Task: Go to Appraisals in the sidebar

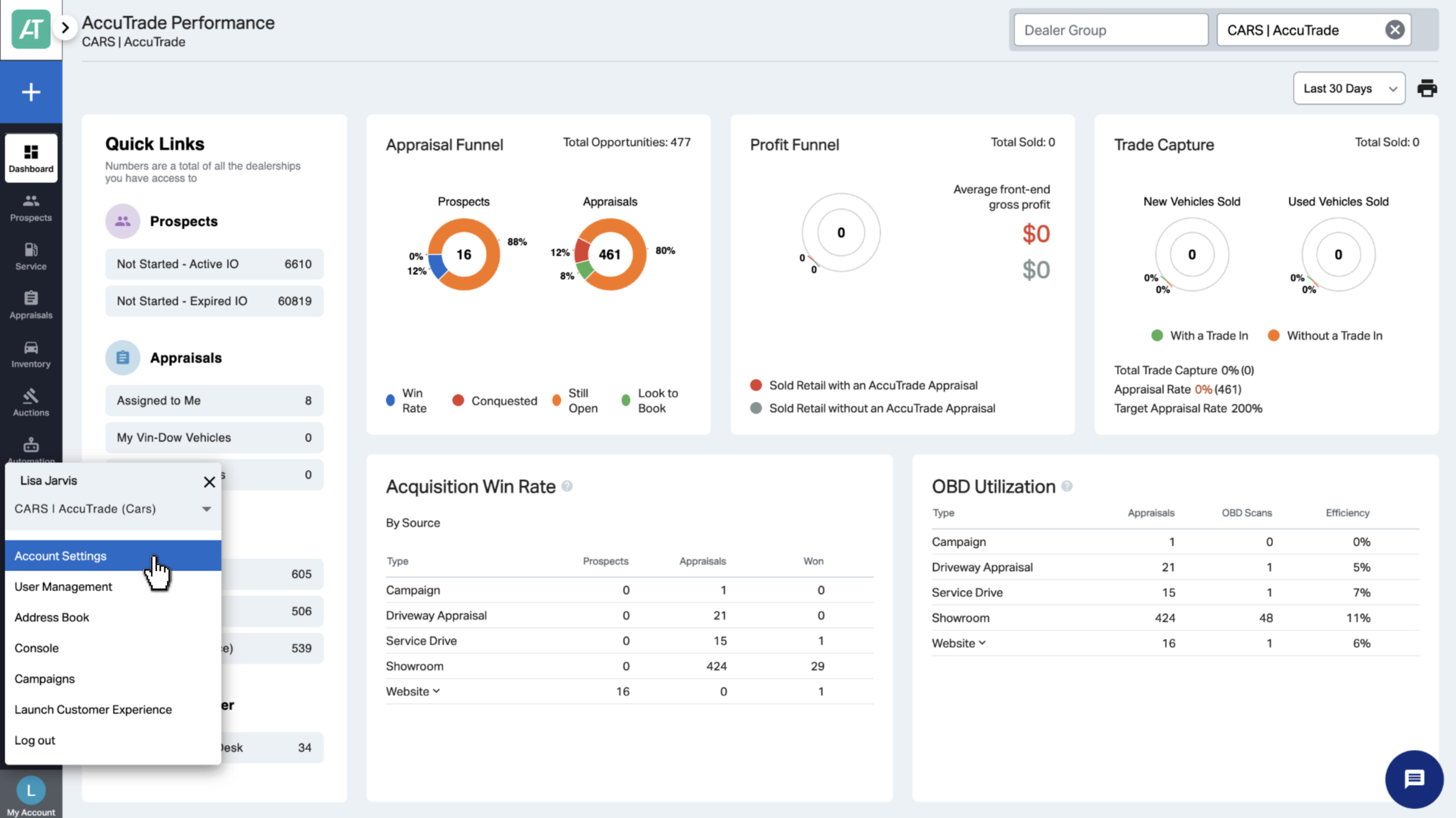Action: (31, 306)
